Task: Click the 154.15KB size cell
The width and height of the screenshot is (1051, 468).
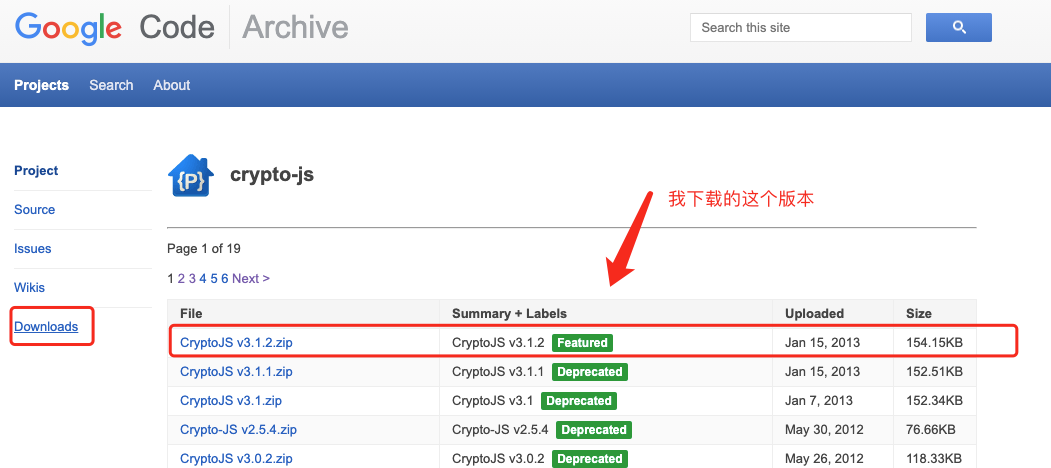Action: [x=934, y=343]
